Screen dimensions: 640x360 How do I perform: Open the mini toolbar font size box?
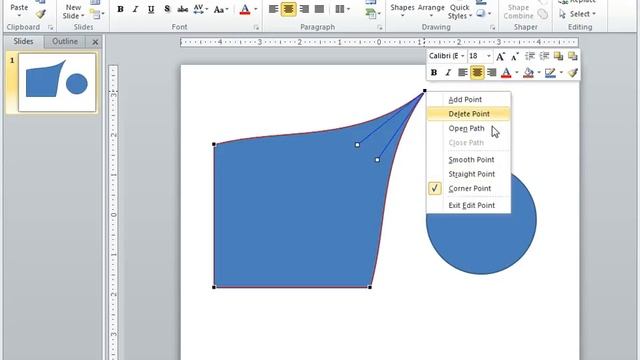480,56
